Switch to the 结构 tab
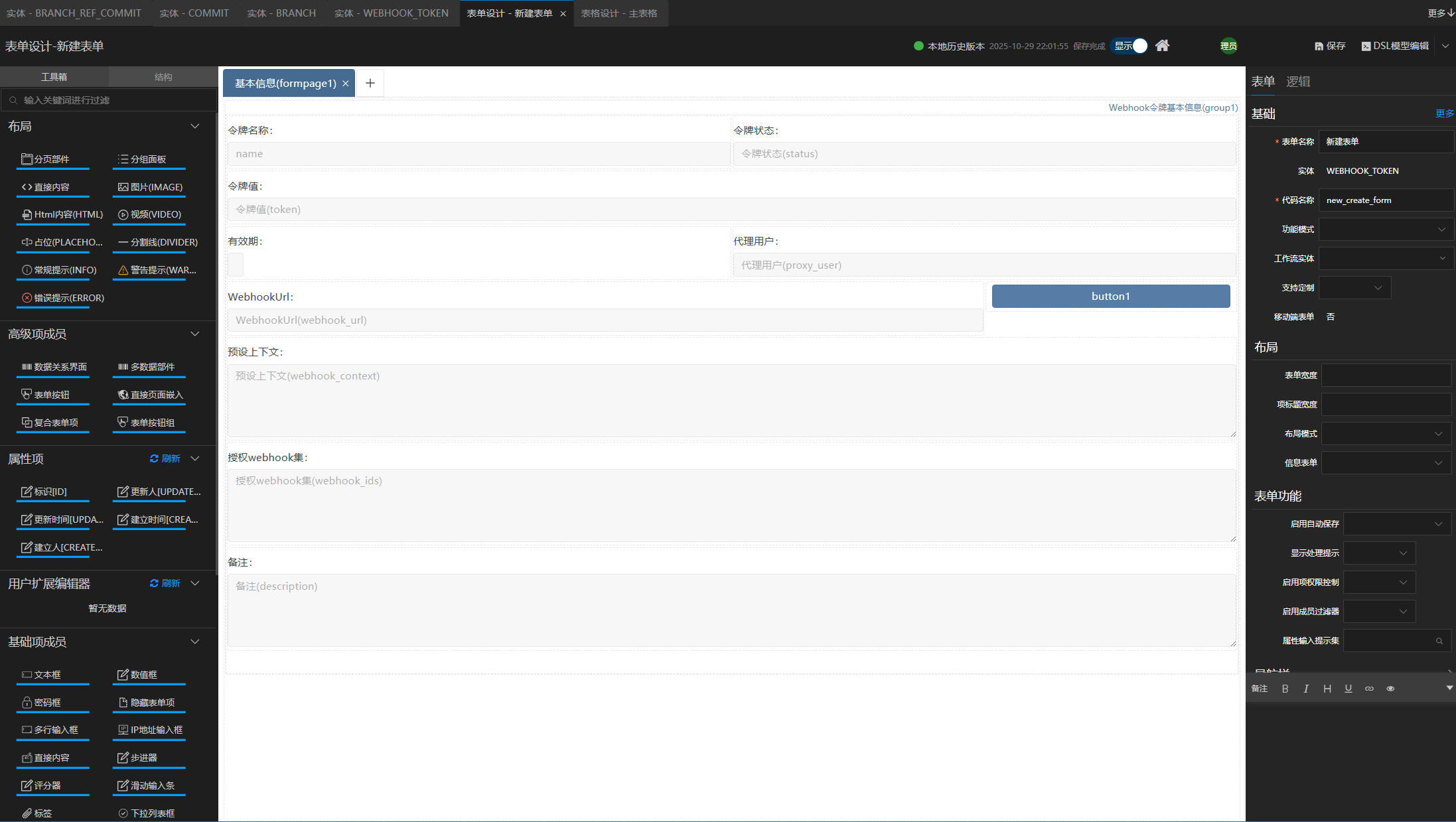Image resolution: width=1456 pixels, height=822 pixels. click(163, 77)
